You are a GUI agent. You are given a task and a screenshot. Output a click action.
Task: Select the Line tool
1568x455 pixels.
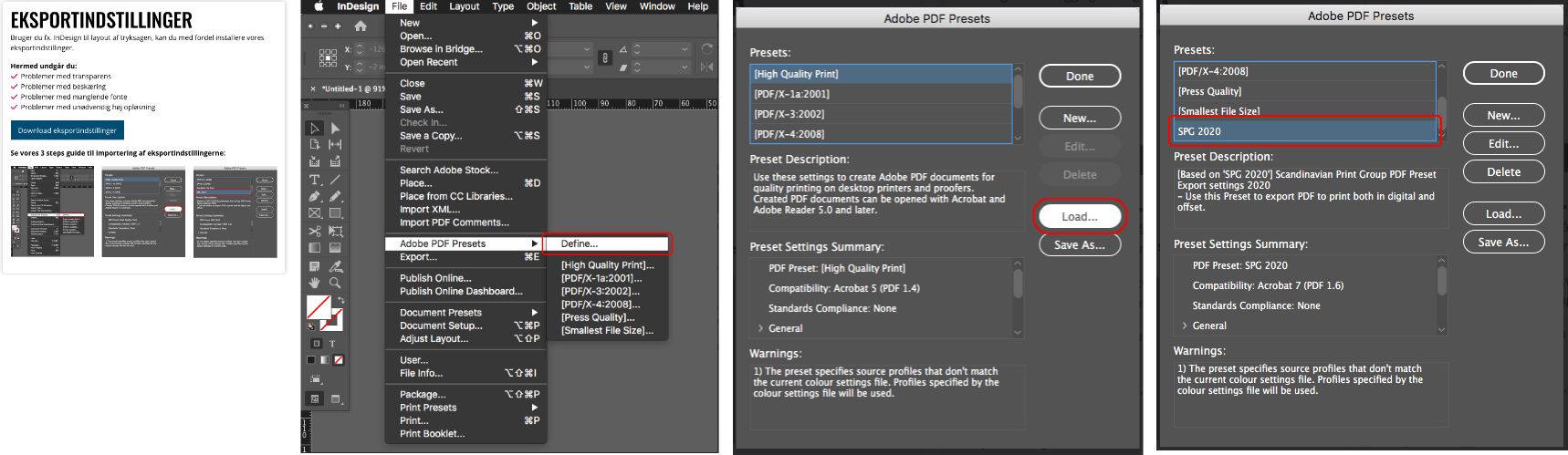[335, 180]
